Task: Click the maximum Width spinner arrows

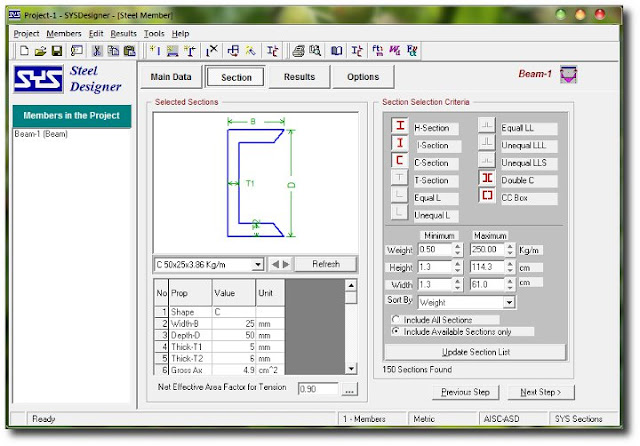Action: (x=510, y=284)
